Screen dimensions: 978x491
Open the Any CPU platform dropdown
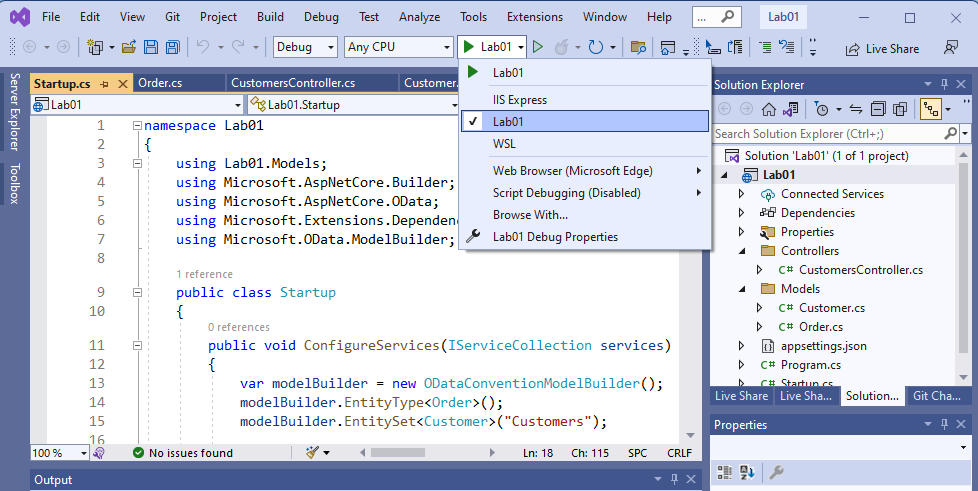click(399, 47)
